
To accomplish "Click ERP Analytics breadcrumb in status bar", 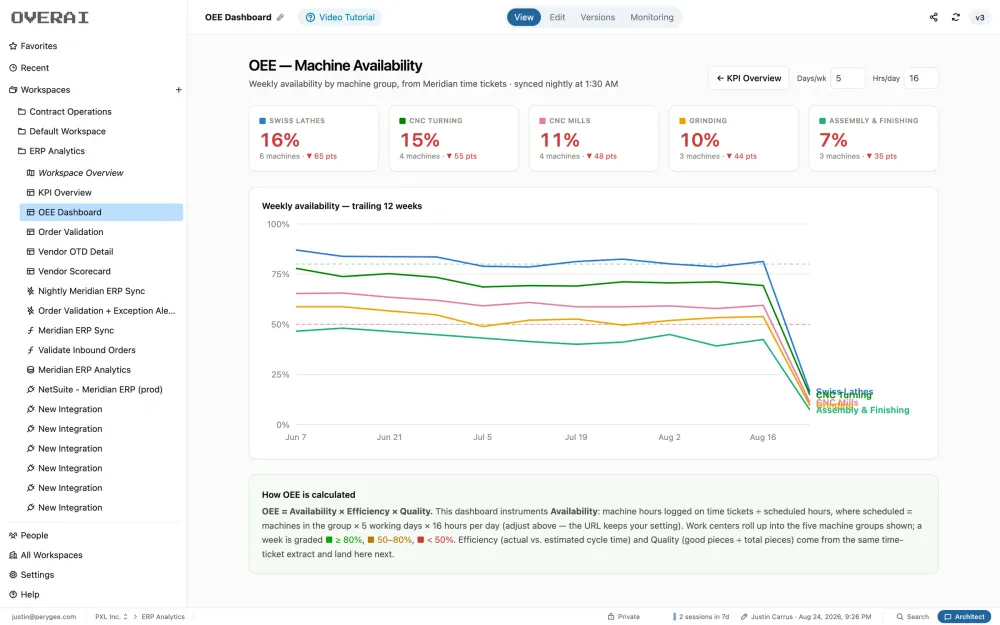I will click(163, 617).
